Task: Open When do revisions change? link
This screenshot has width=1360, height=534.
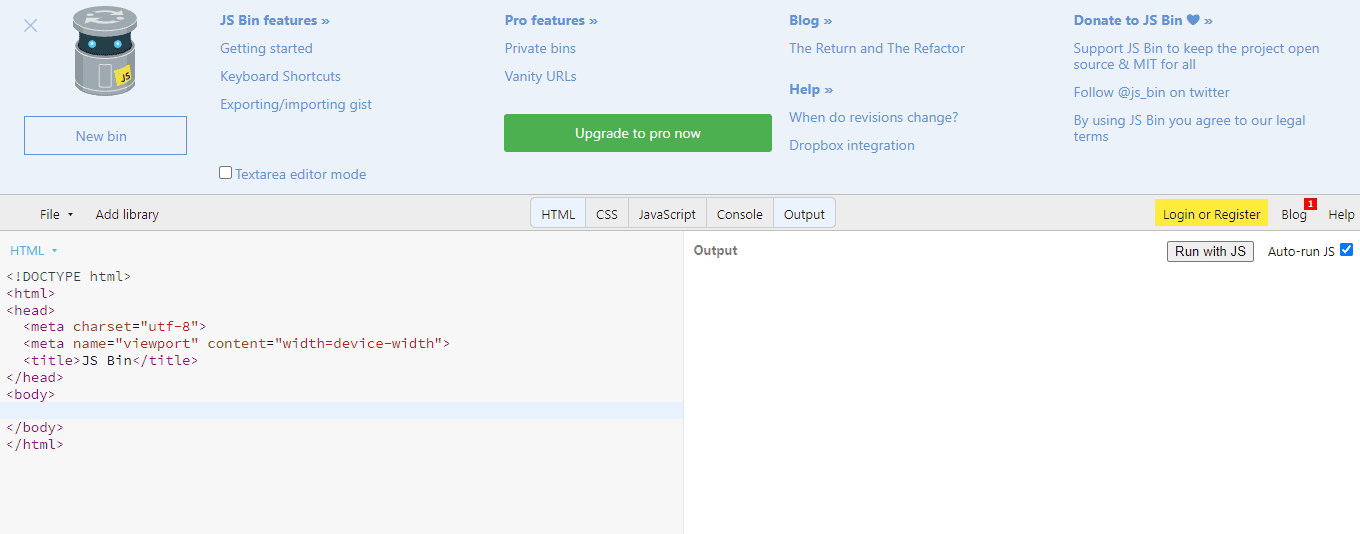Action: click(873, 117)
